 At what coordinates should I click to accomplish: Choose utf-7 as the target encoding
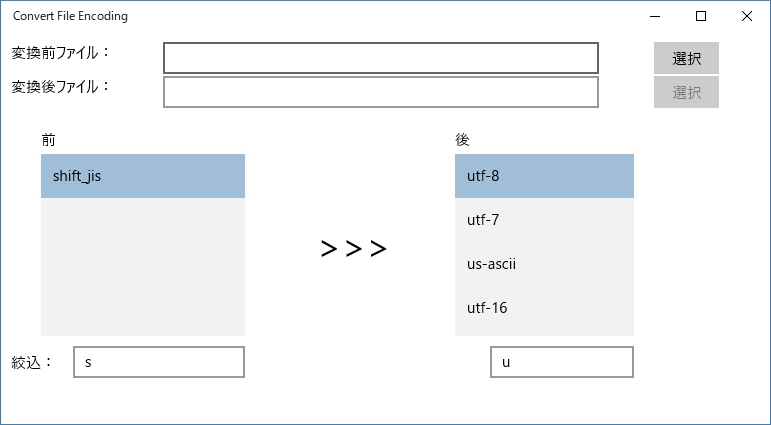[x=544, y=220]
